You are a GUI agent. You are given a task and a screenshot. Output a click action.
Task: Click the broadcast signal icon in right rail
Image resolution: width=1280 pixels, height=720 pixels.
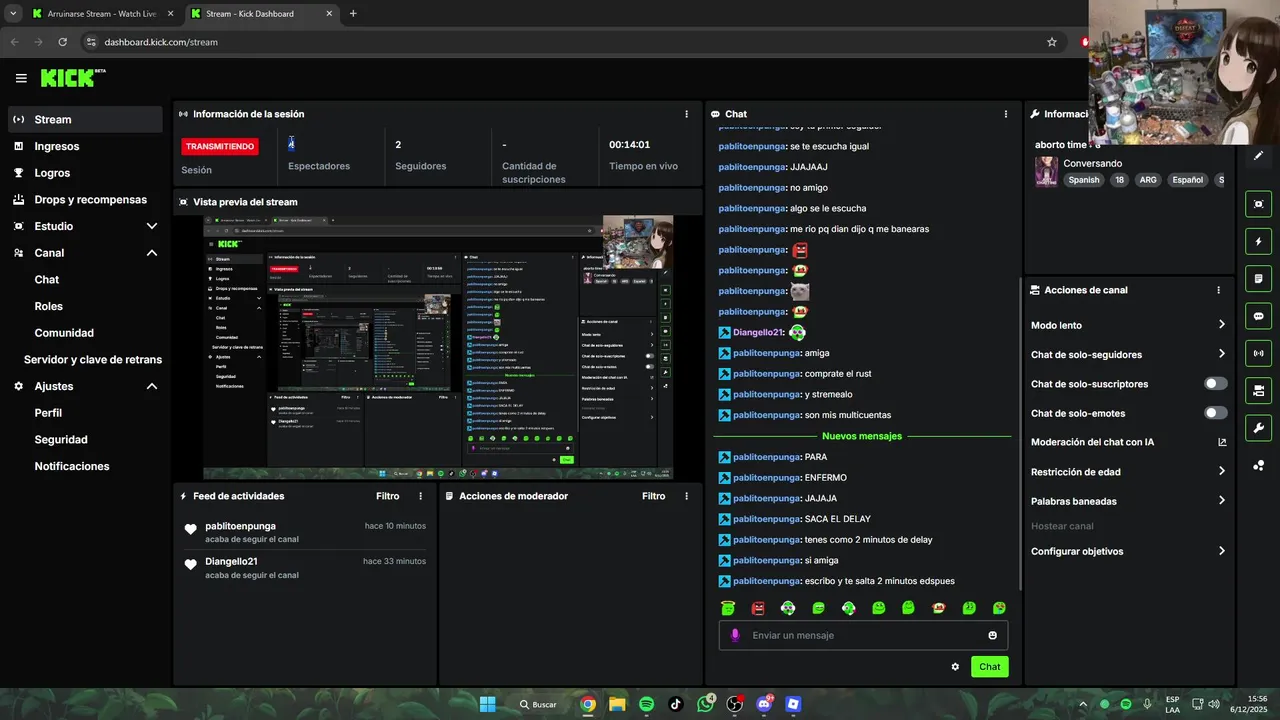[x=1258, y=353]
